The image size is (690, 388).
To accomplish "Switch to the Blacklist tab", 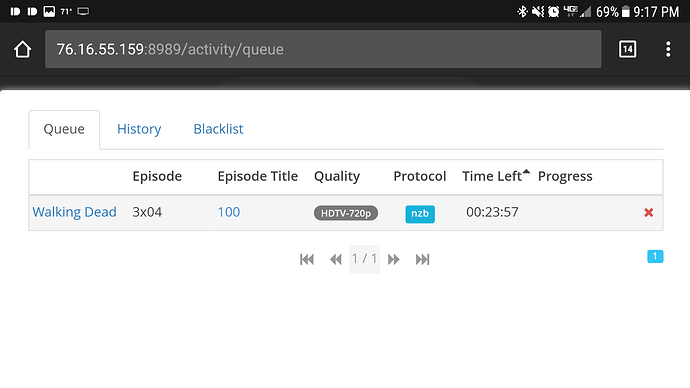I will [218, 129].
